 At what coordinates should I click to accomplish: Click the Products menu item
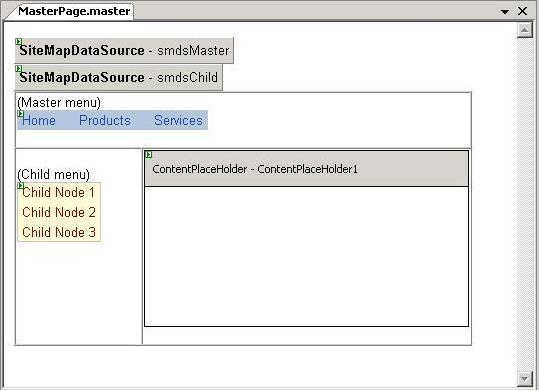pyautogui.click(x=105, y=120)
